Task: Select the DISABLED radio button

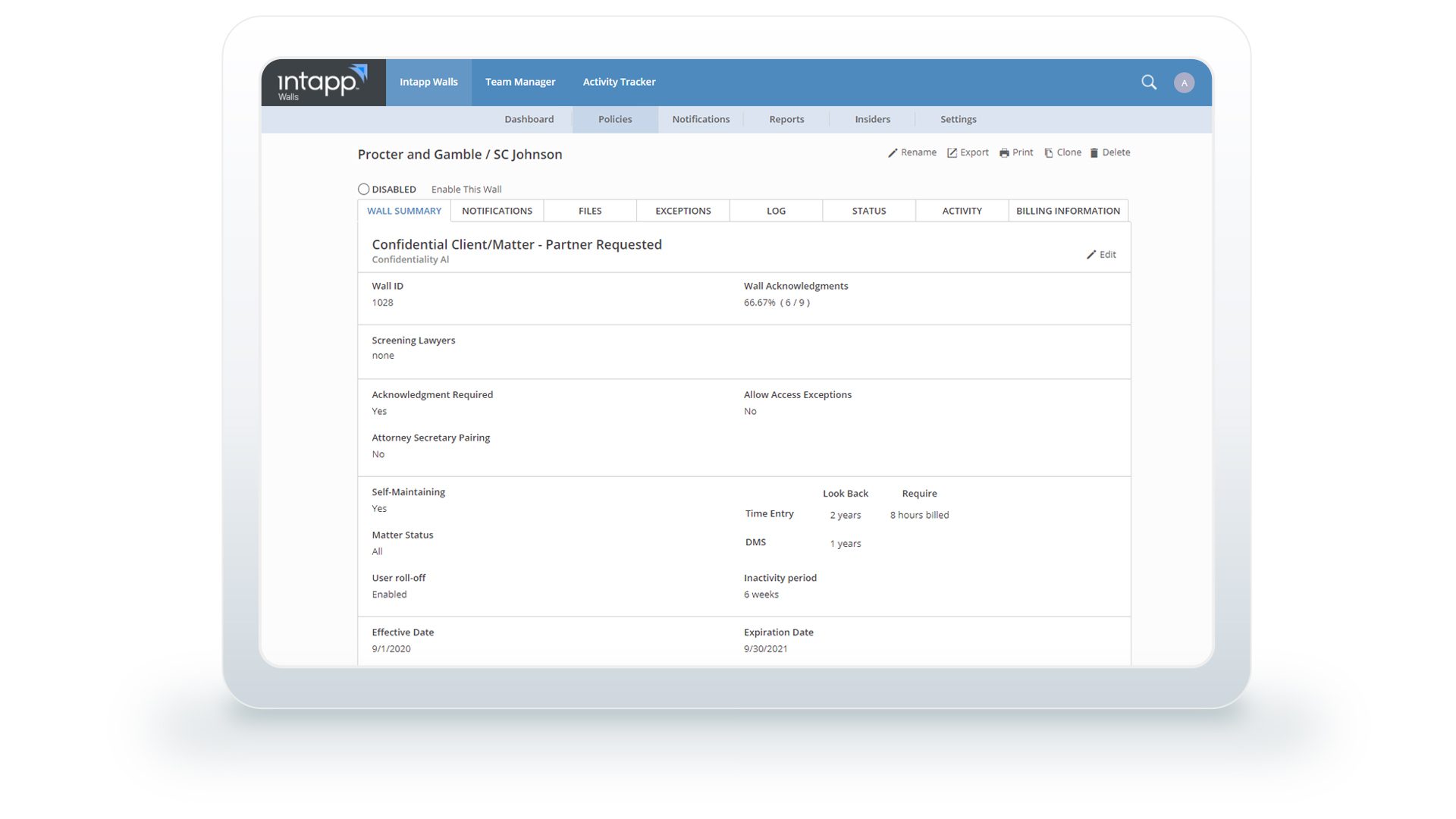Action: [363, 190]
